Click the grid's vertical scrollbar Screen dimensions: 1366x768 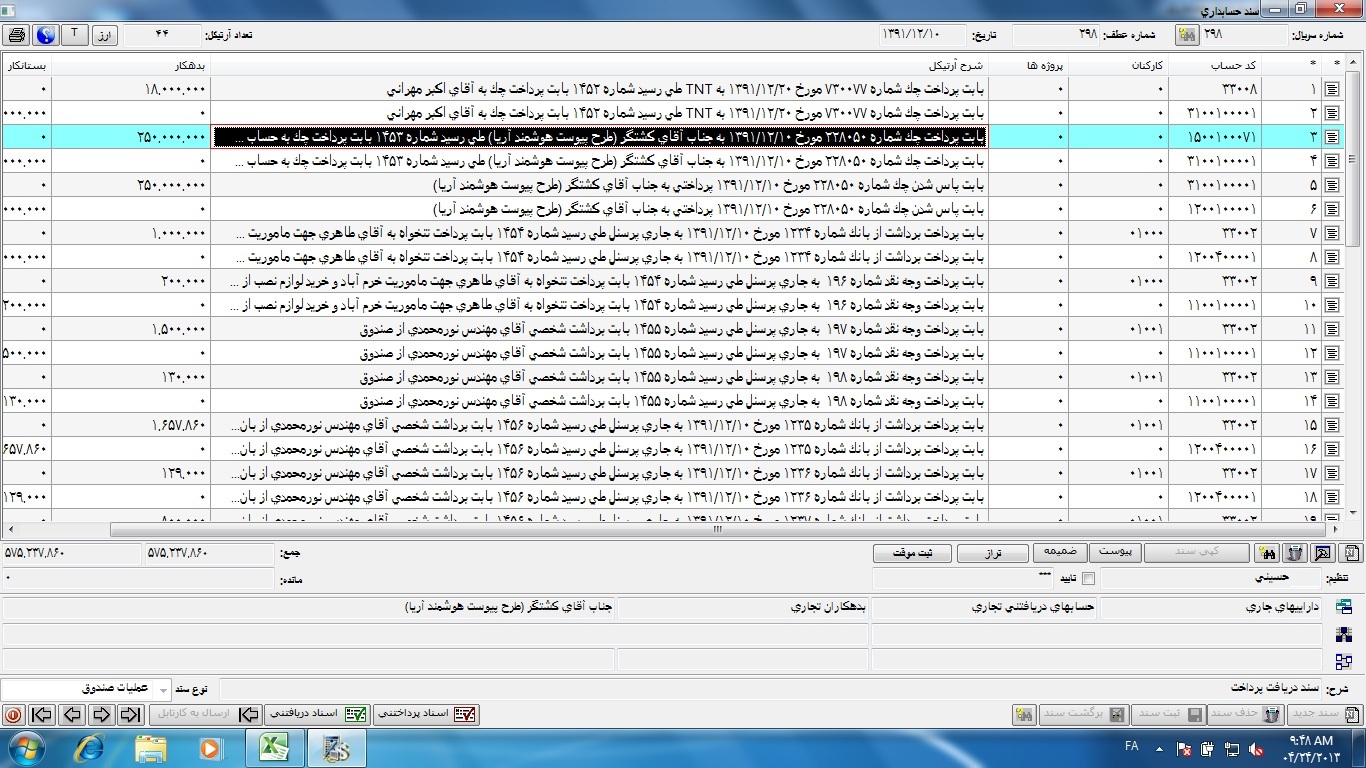[x=1354, y=288]
